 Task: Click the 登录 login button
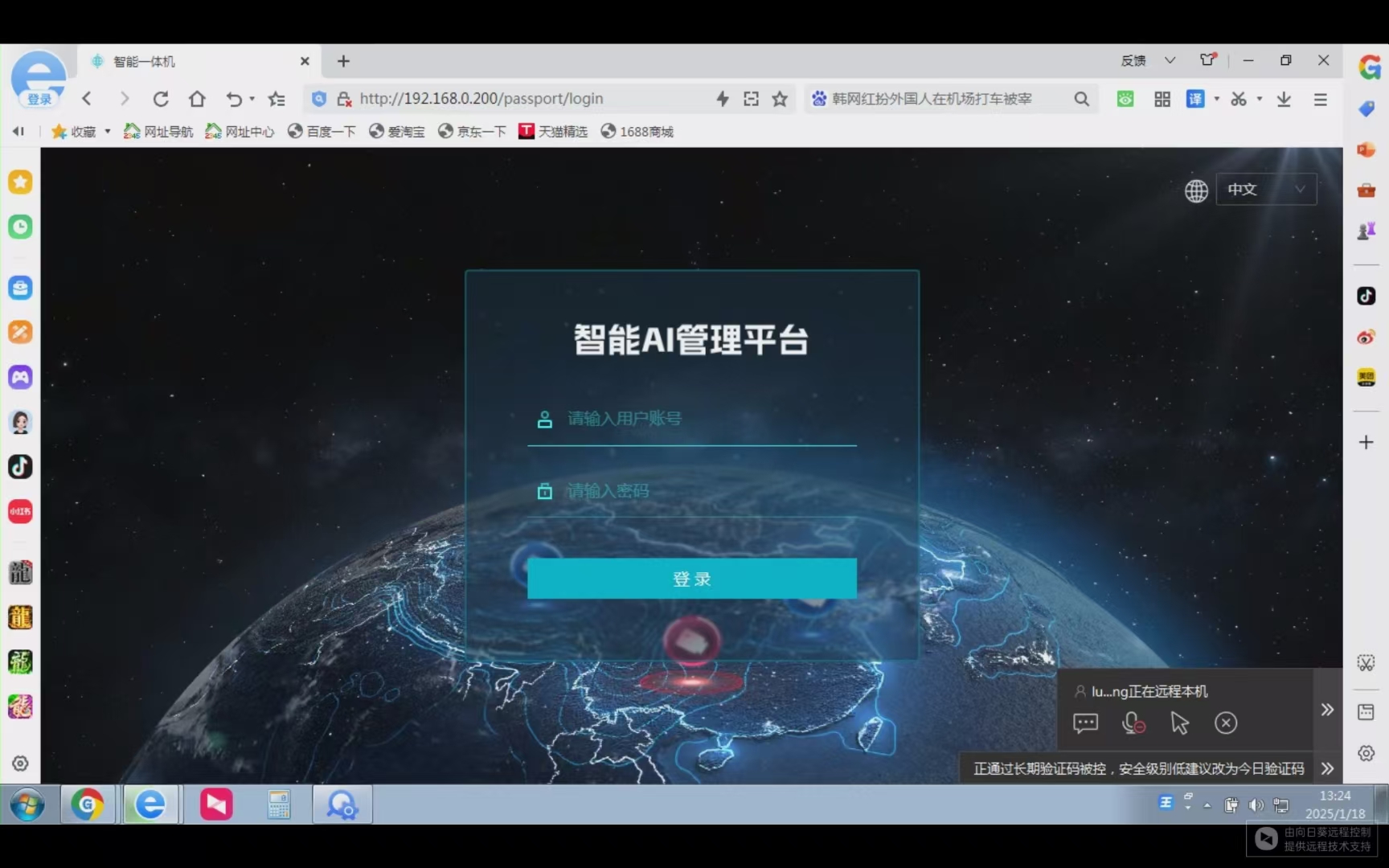pos(692,578)
